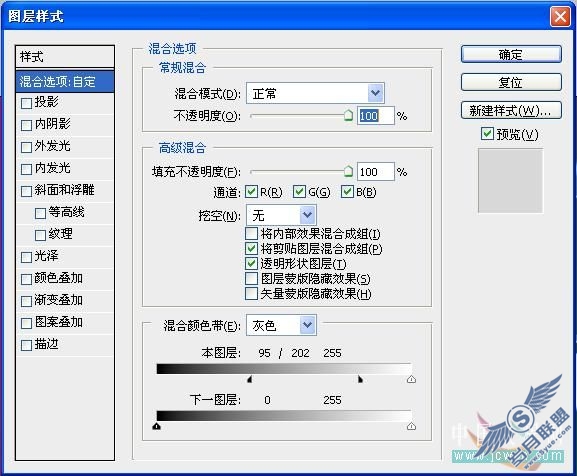Uncheck the G(G) channel checkbox
The height and width of the screenshot is (476, 577).
299,192
